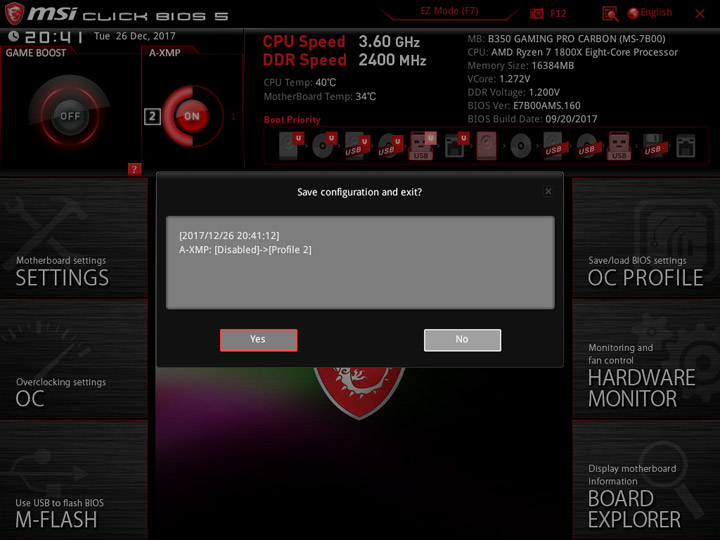The image size is (720, 540).
Task: Select the UEFI network boot icon
Action: point(456,146)
